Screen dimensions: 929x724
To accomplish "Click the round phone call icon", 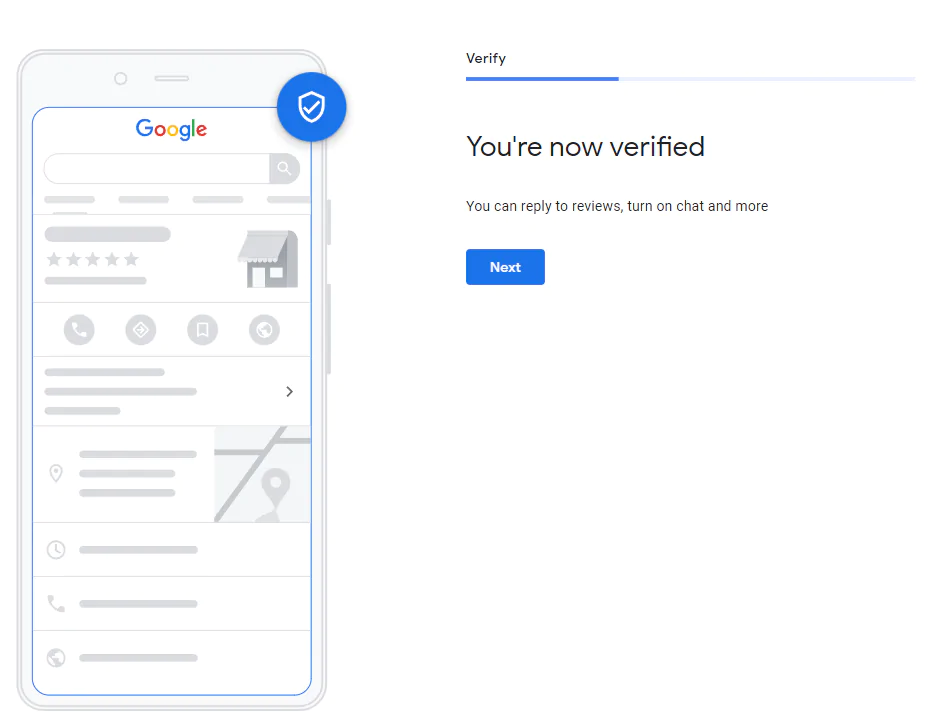I will coord(79,329).
